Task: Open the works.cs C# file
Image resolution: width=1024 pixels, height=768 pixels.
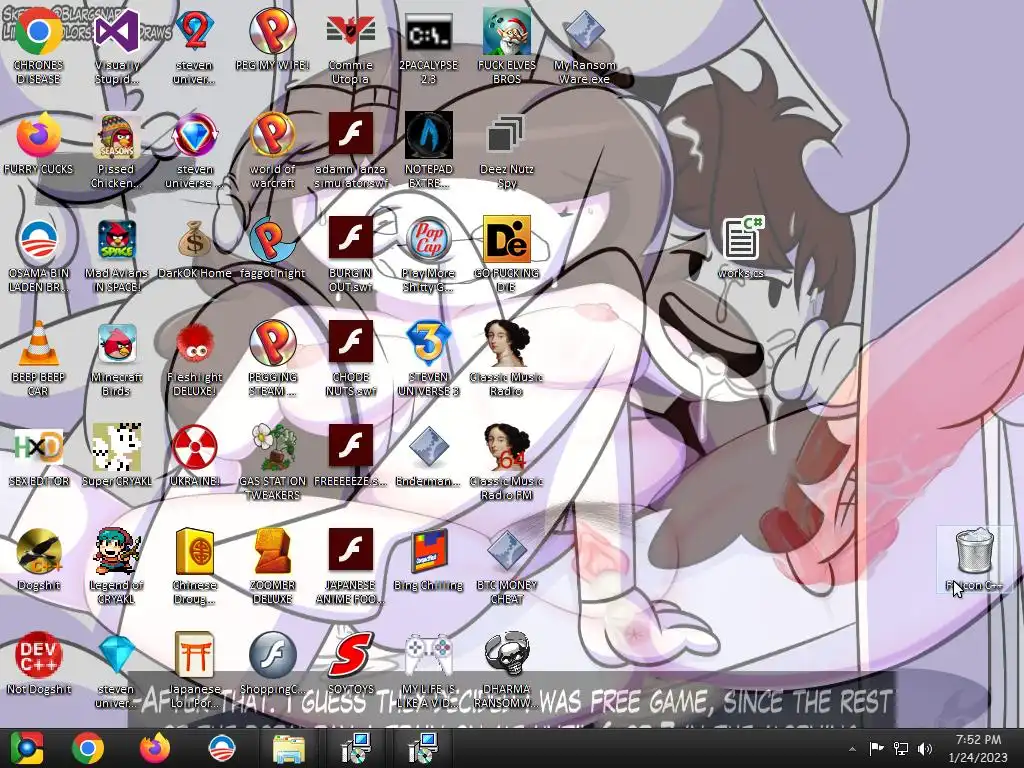Action: click(741, 248)
